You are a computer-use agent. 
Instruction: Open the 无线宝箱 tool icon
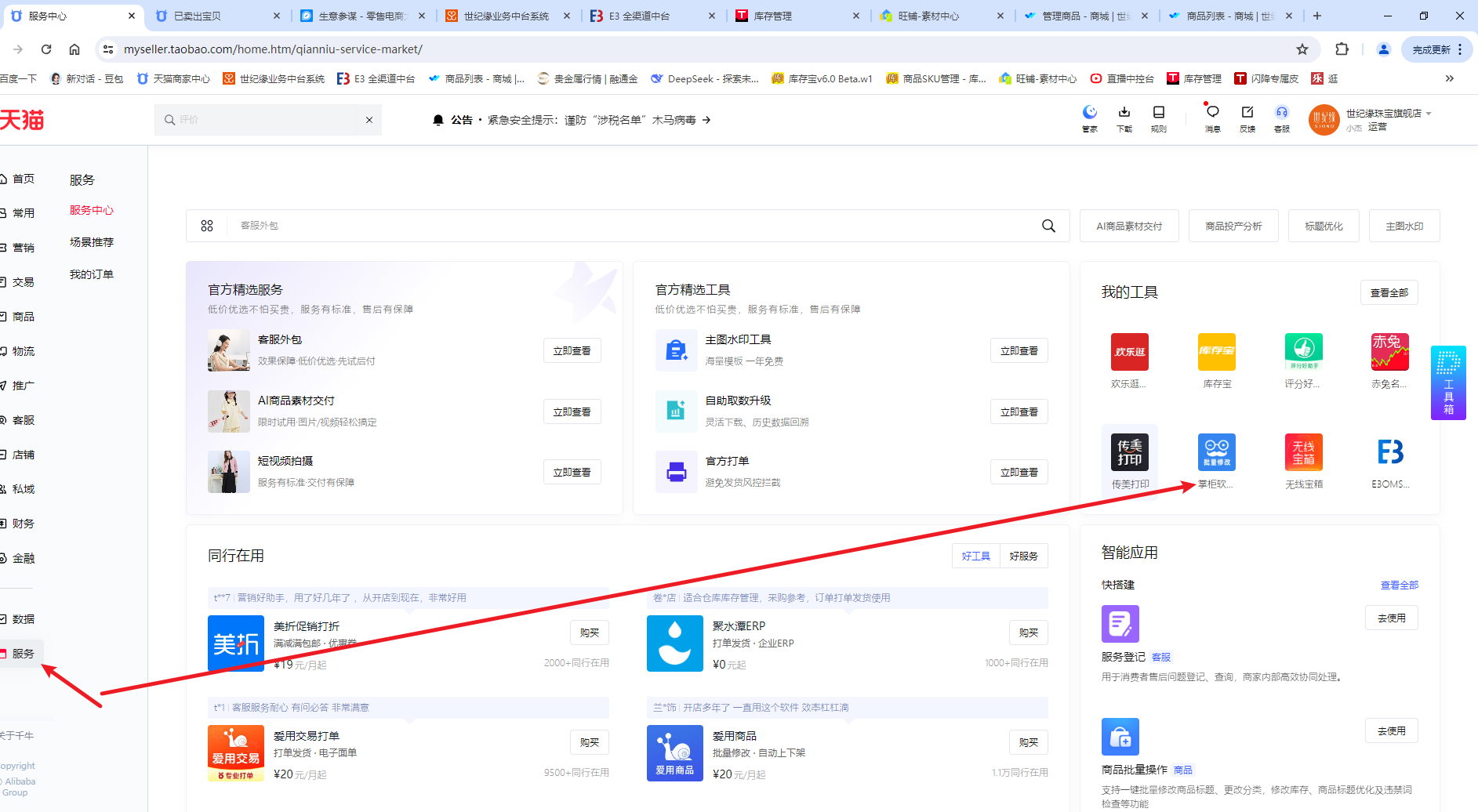coord(1303,452)
